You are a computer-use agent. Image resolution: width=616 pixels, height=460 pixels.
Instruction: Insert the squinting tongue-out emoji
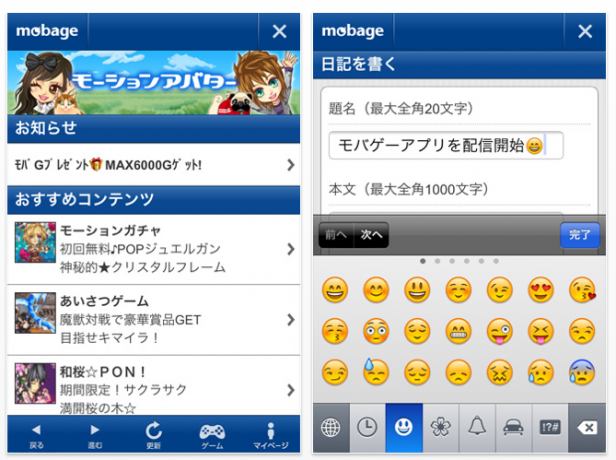541,331
